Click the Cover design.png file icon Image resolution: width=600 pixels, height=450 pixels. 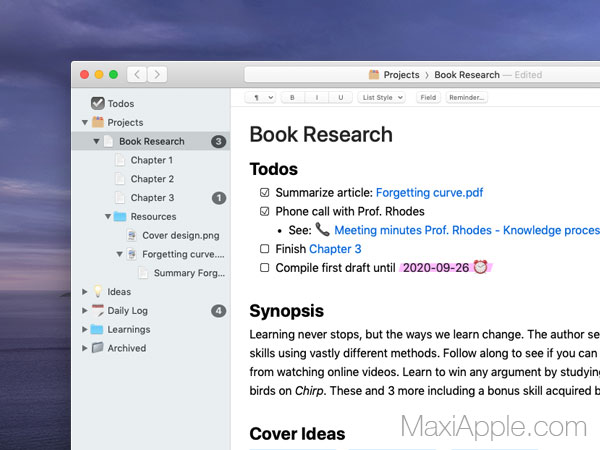(x=132, y=235)
